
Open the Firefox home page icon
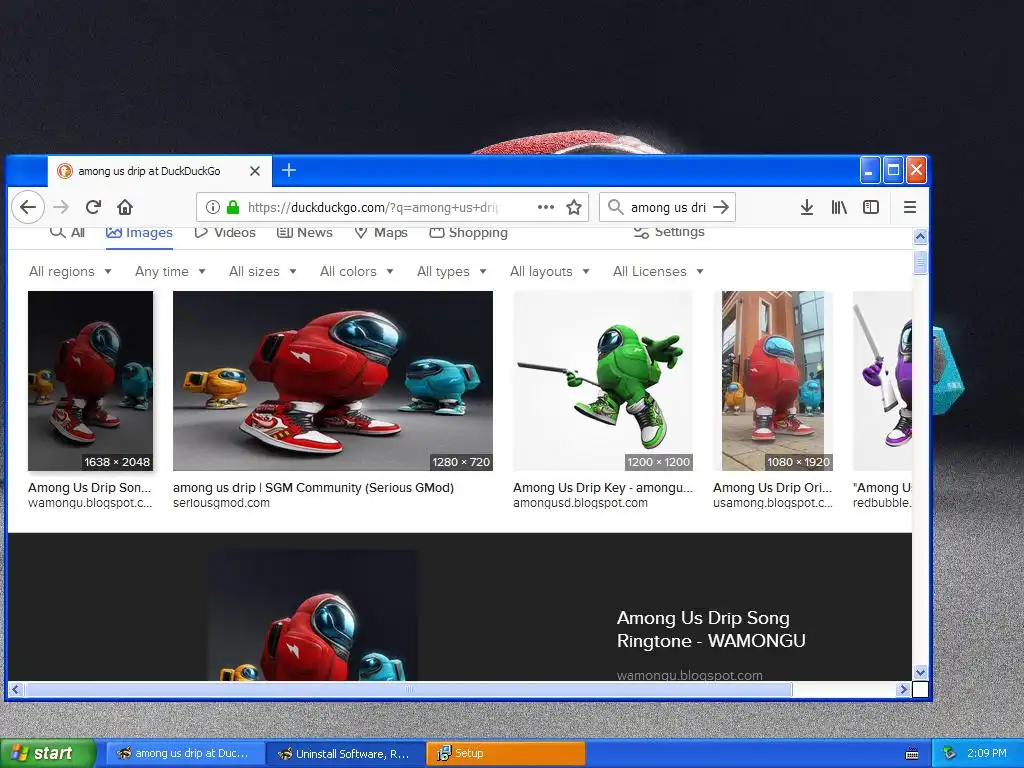click(125, 207)
